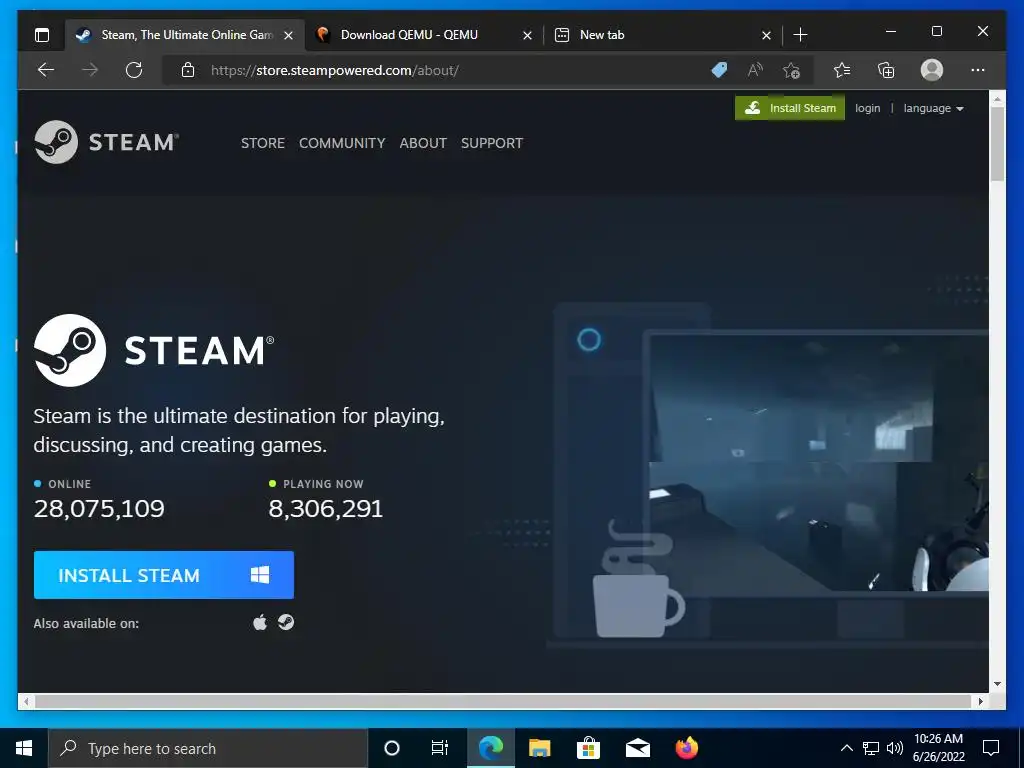Viewport: 1024px width, 768px height.
Task: Open the STORE menu
Action: (263, 143)
